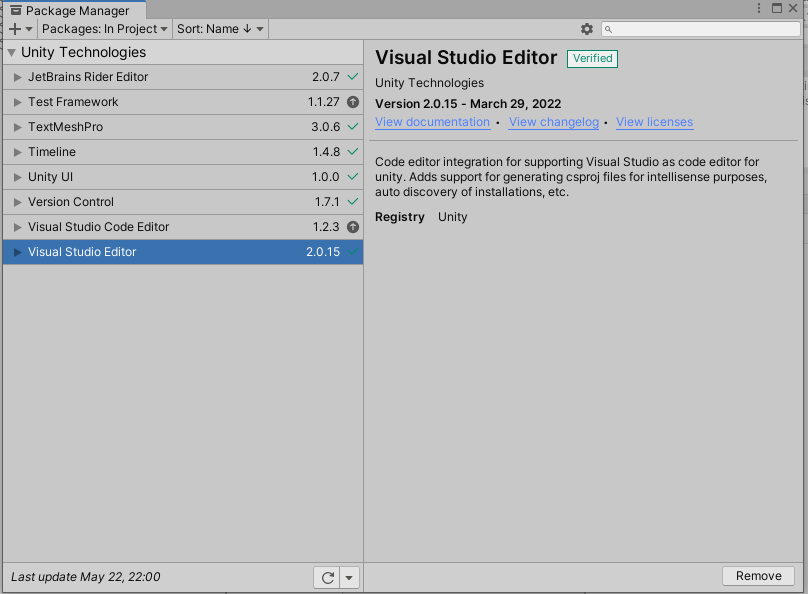Viewport: 808px width, 594px height.
Task: Click installed checkmark beside Unity UI
Action: (x=352, y=177)
